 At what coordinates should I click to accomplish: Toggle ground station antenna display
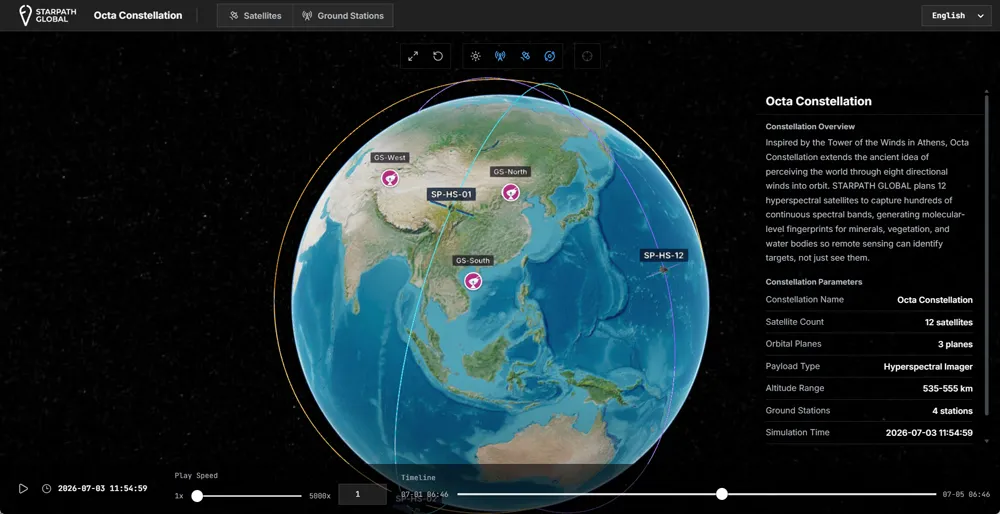[500, 56]
